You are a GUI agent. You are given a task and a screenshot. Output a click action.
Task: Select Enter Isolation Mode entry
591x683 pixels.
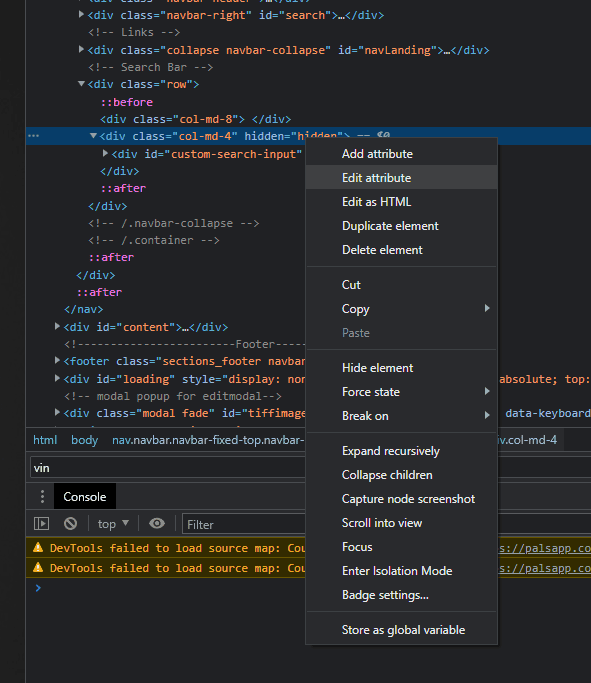[x=401, y=571]
